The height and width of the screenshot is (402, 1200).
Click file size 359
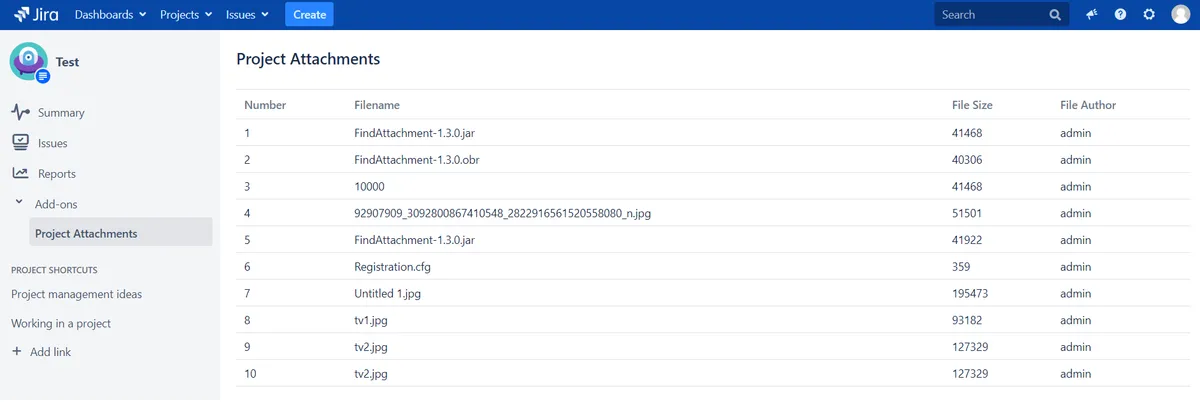[x=961, y=267]
